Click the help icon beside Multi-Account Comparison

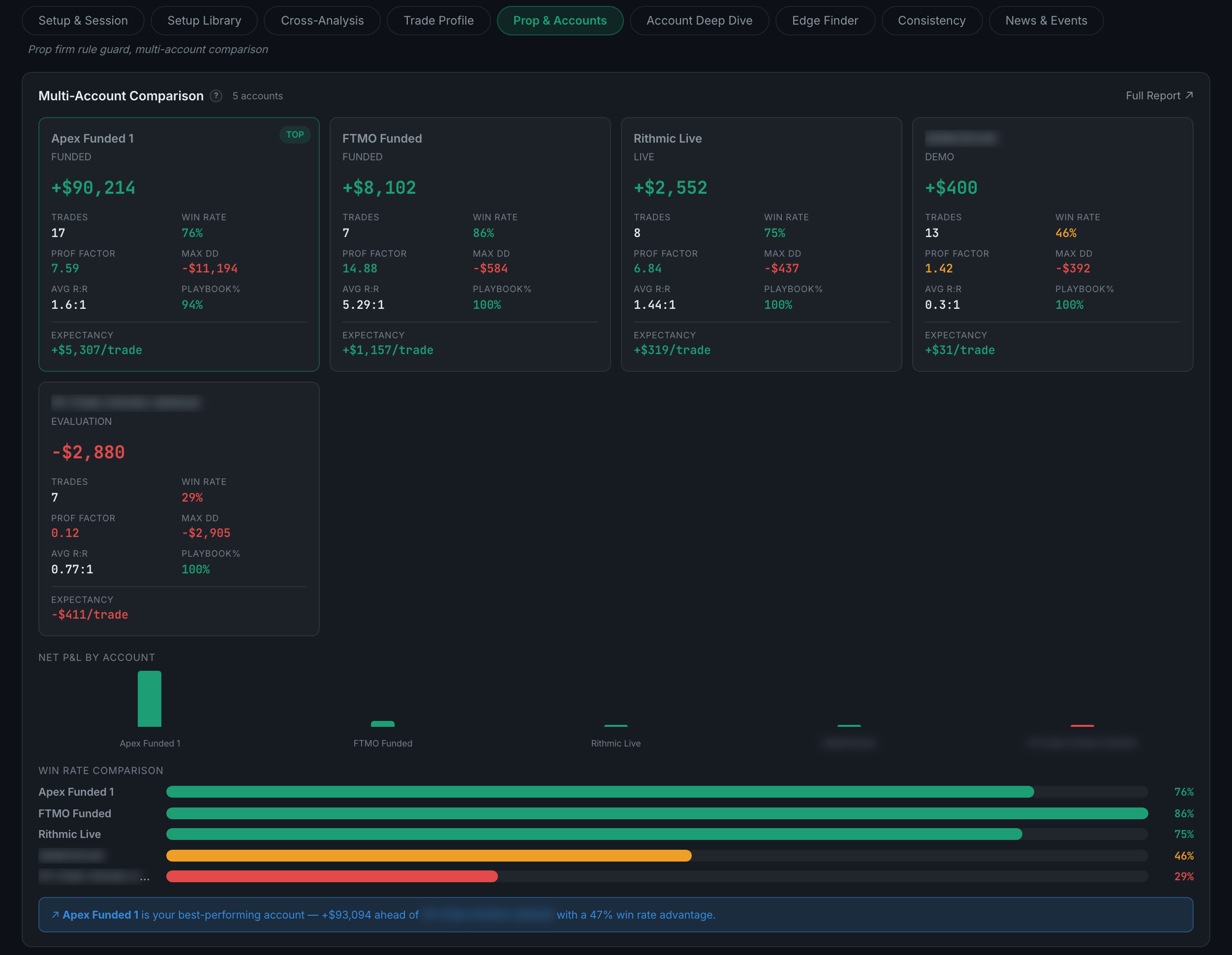click(x=216, y=96)
